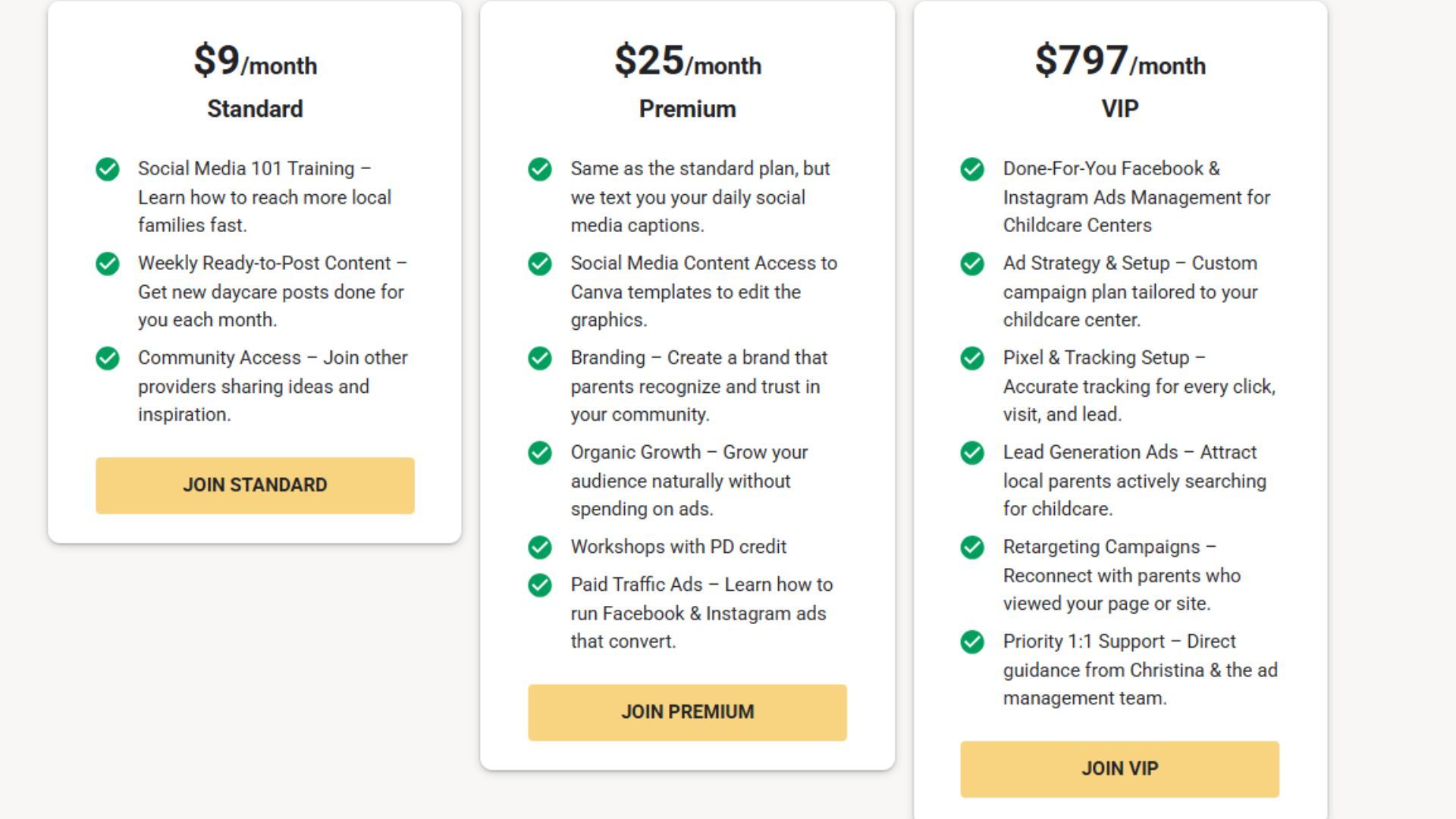Select checkmark beside Pixel & Tracking Setup

pos(972,358)
